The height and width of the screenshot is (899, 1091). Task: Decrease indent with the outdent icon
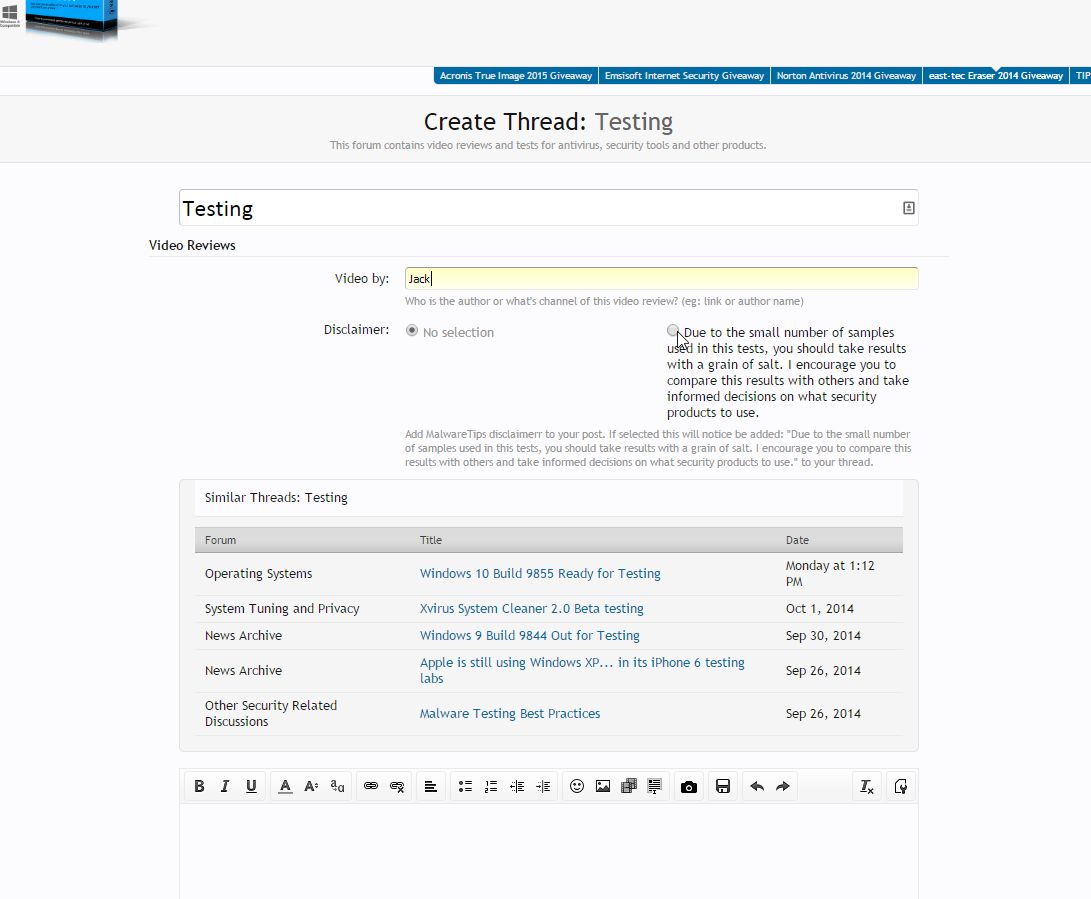coord(517,786)
